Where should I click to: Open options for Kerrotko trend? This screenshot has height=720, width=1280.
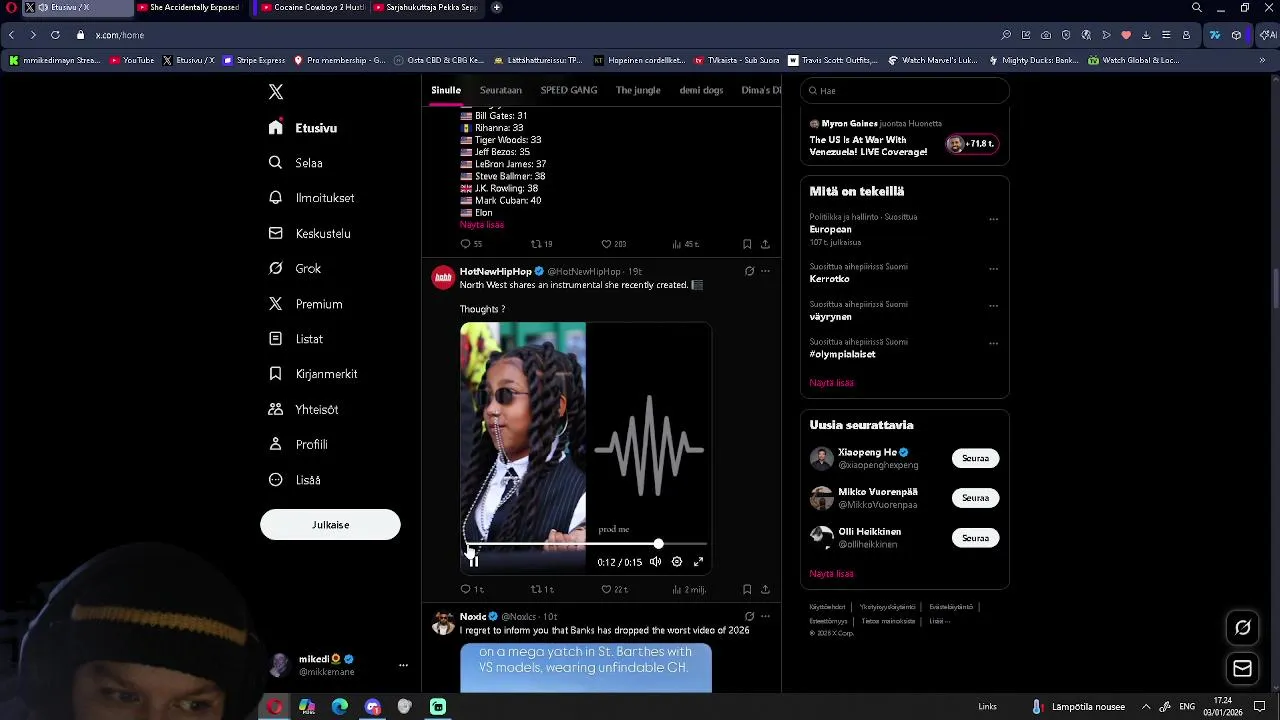click(993, 269)
